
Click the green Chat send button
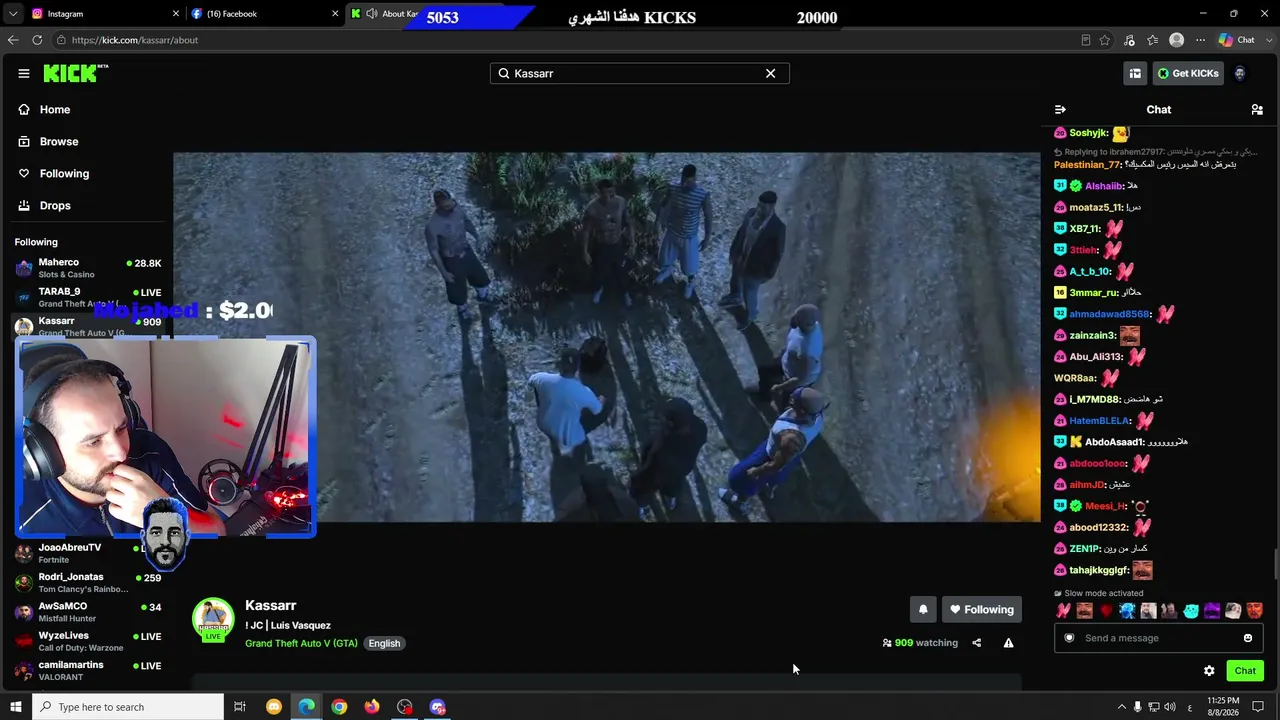(1245, 670)
